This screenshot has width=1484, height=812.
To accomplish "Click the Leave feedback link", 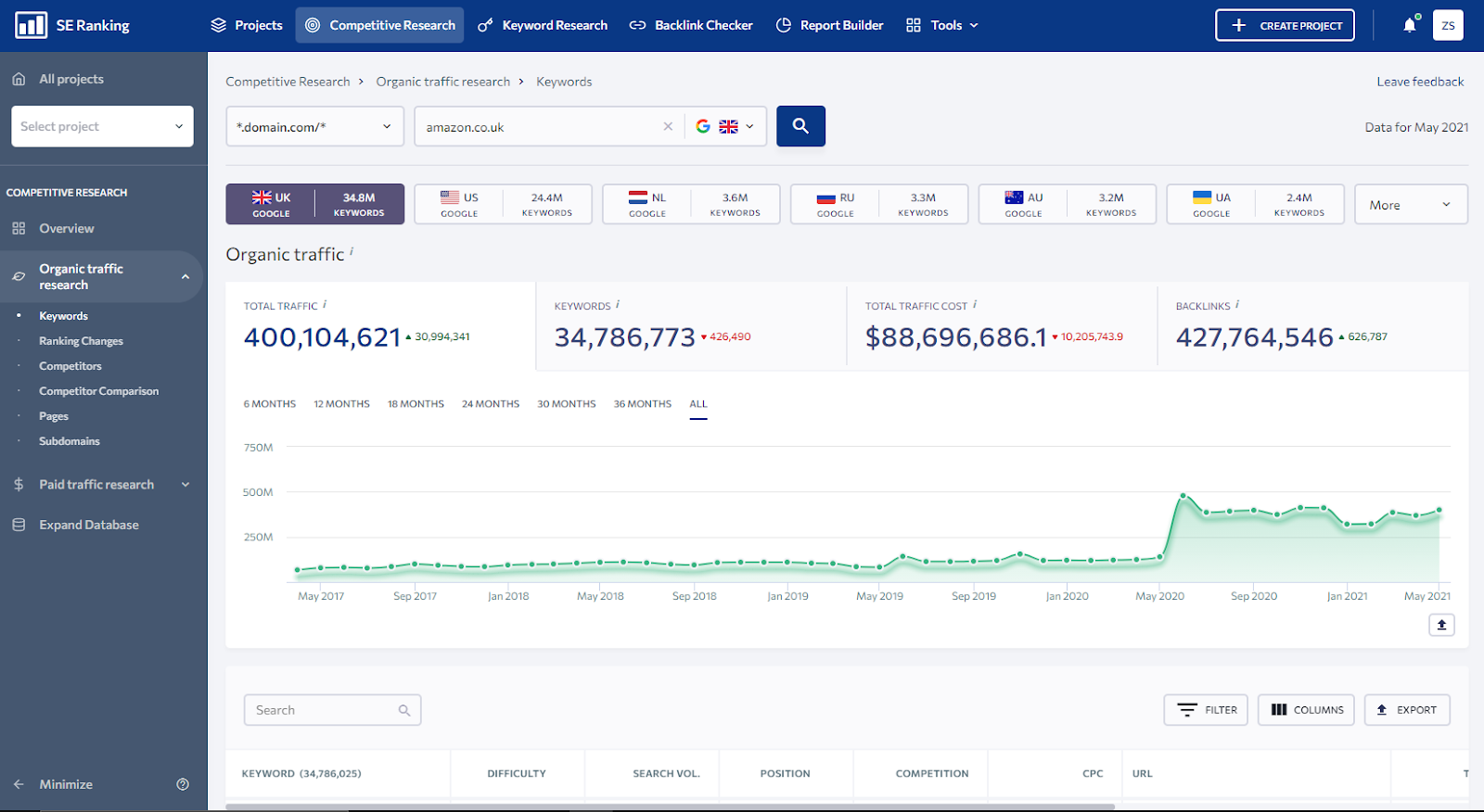I will (1420, 82).
